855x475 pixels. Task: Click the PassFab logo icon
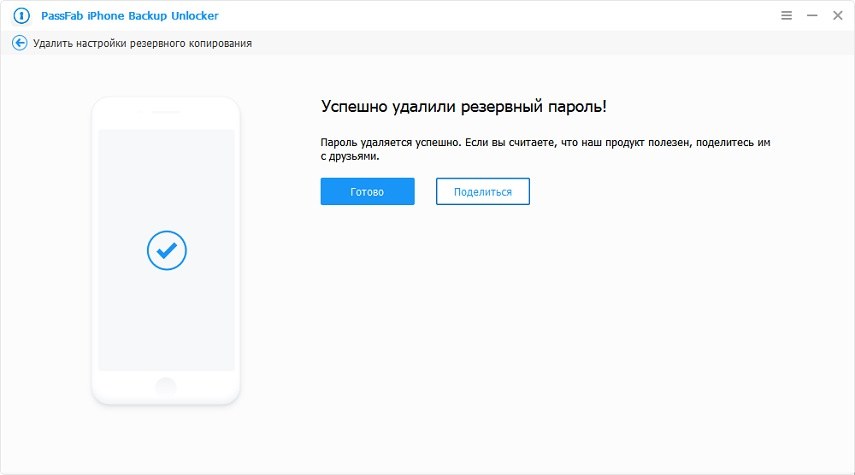point(21,16)
